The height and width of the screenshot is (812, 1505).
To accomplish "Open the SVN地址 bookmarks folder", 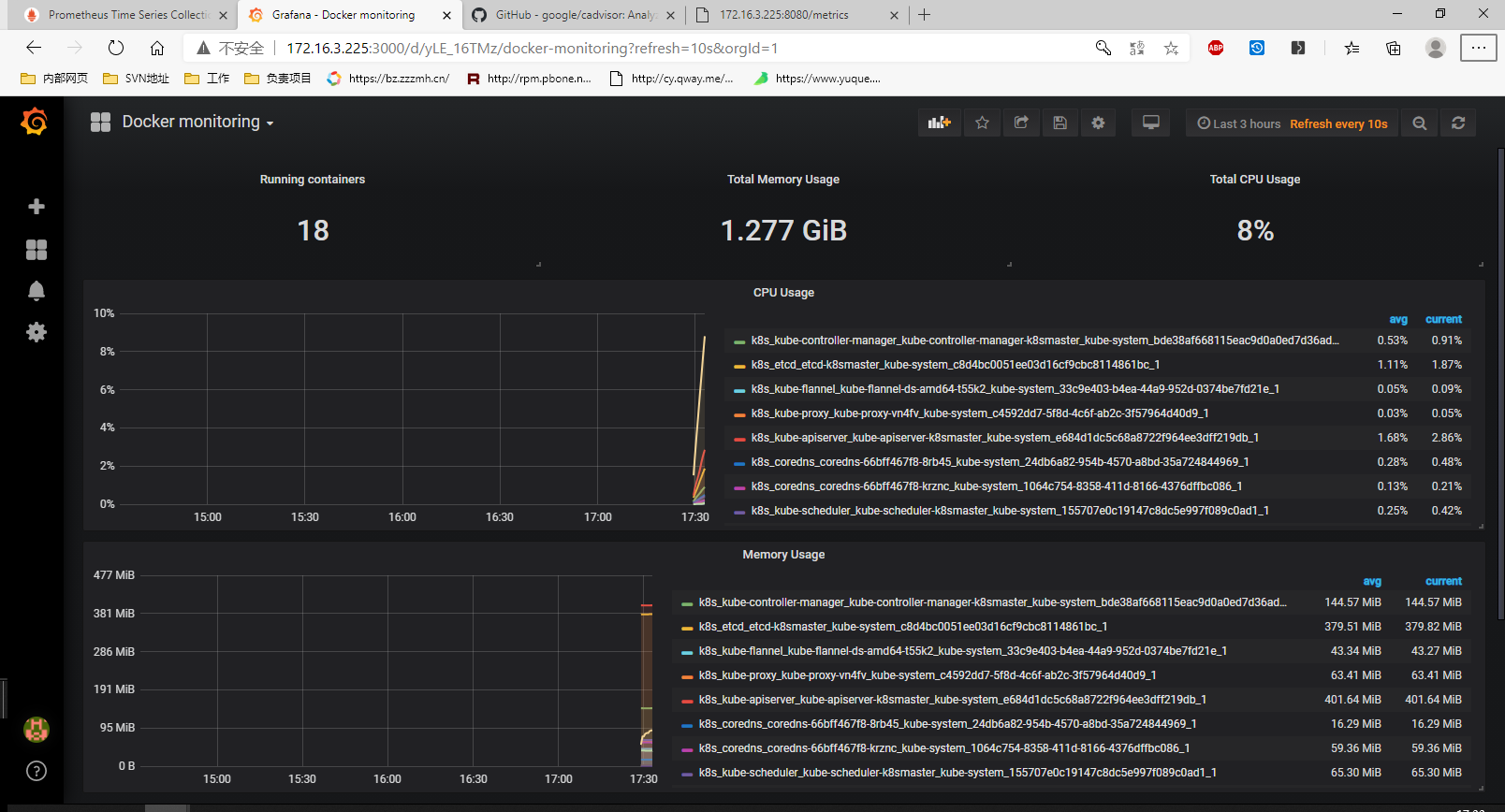I will (x=137, y=79).
